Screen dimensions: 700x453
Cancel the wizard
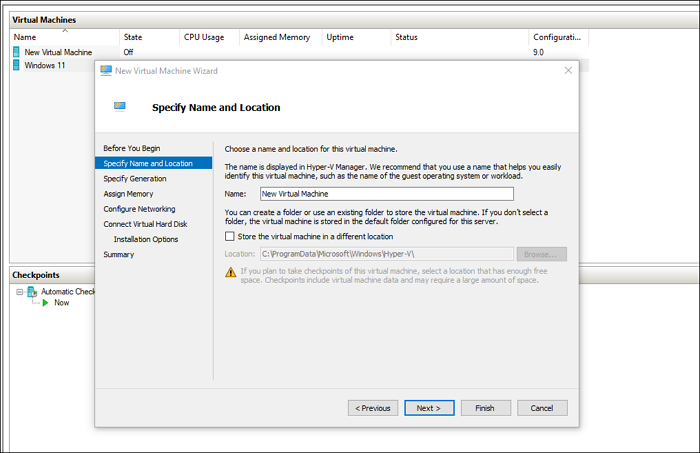point(542,408)
